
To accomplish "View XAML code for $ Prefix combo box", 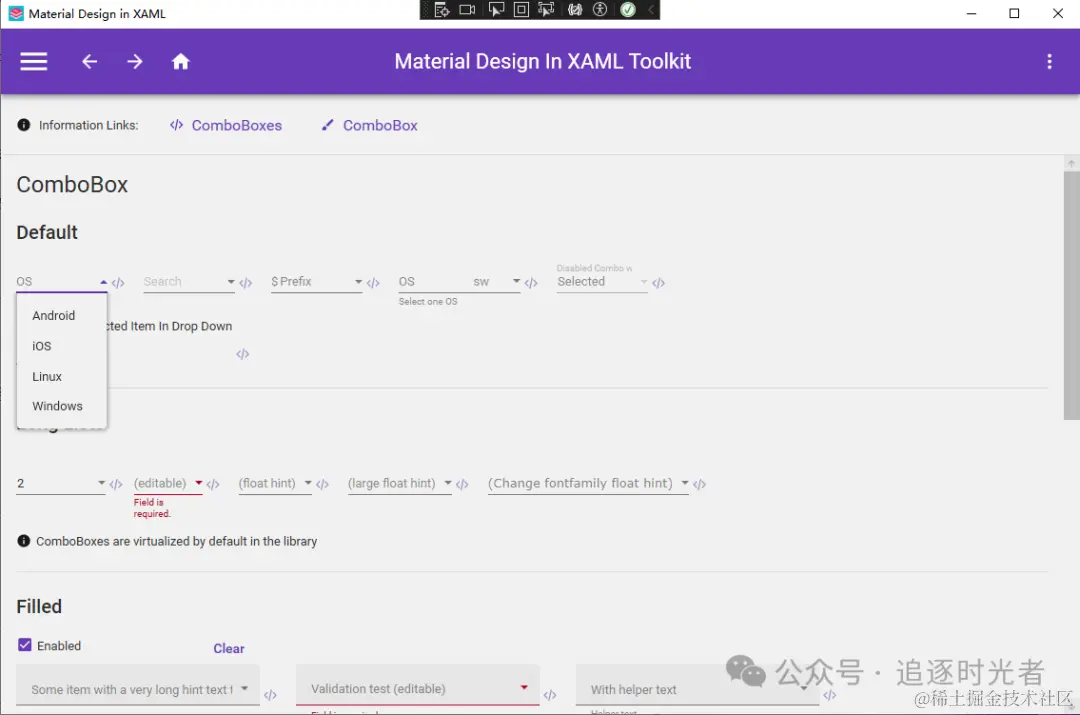I will tap(373, 282).
